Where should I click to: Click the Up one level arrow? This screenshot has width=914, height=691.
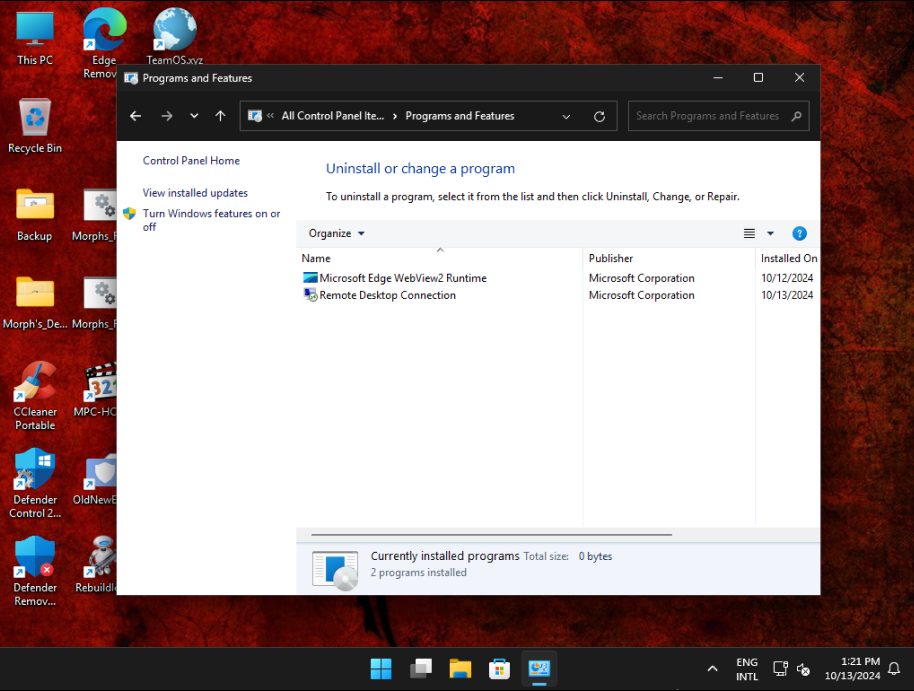[220, 116]
